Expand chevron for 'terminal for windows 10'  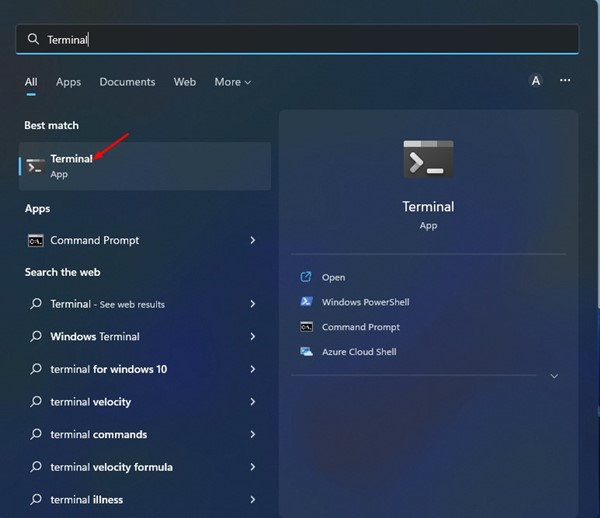(x=253, y=369)
